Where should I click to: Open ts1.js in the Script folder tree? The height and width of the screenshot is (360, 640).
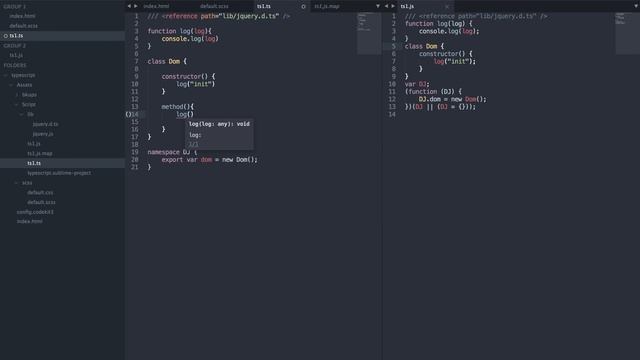tap(34, 144)
